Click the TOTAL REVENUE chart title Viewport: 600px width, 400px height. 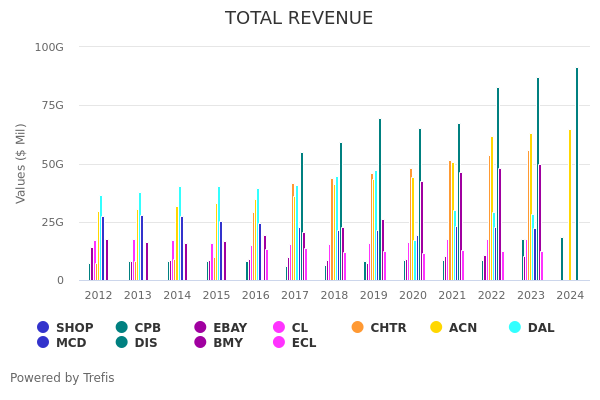[x=299, y=18]
